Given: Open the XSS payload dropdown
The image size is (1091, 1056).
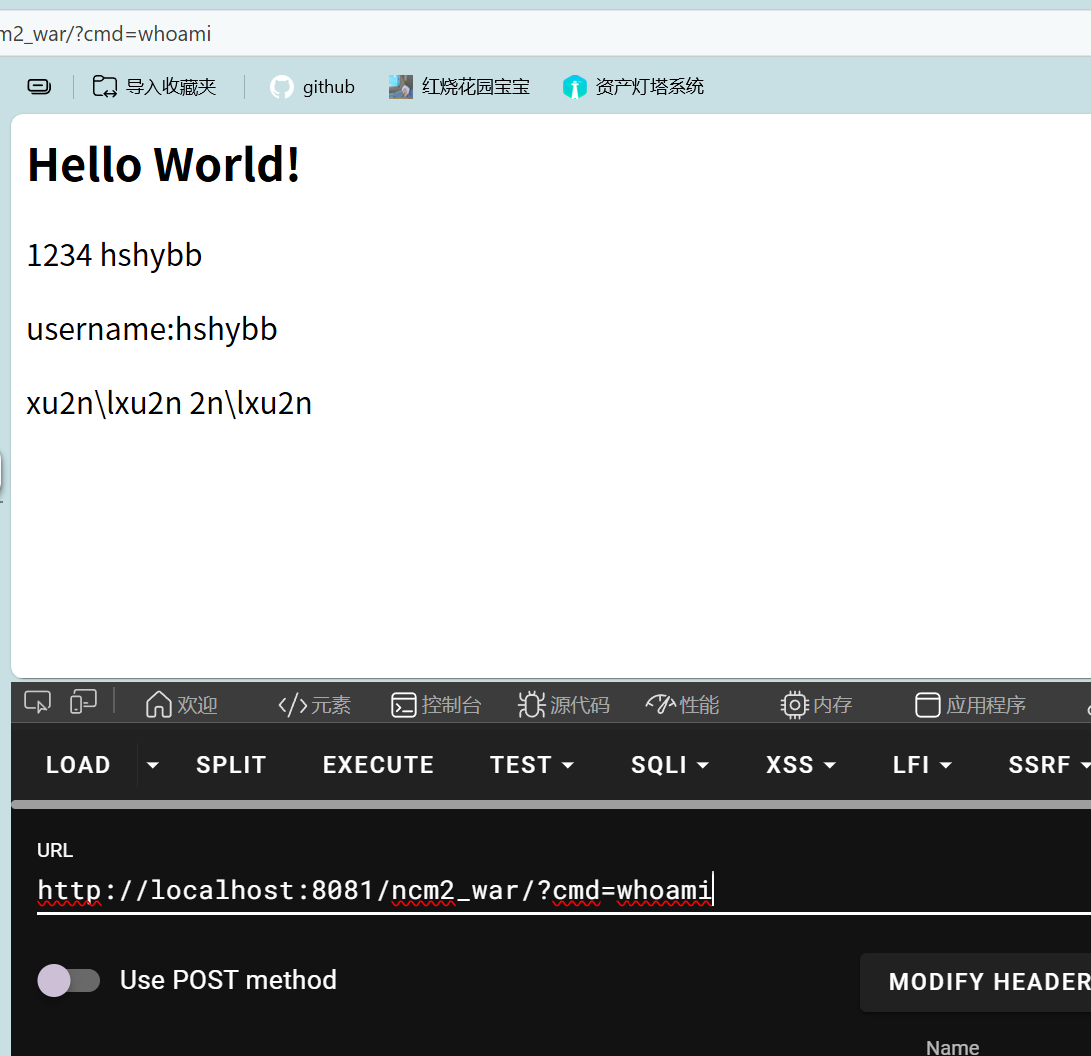Looking at the screenshot, I should (800, 765).
